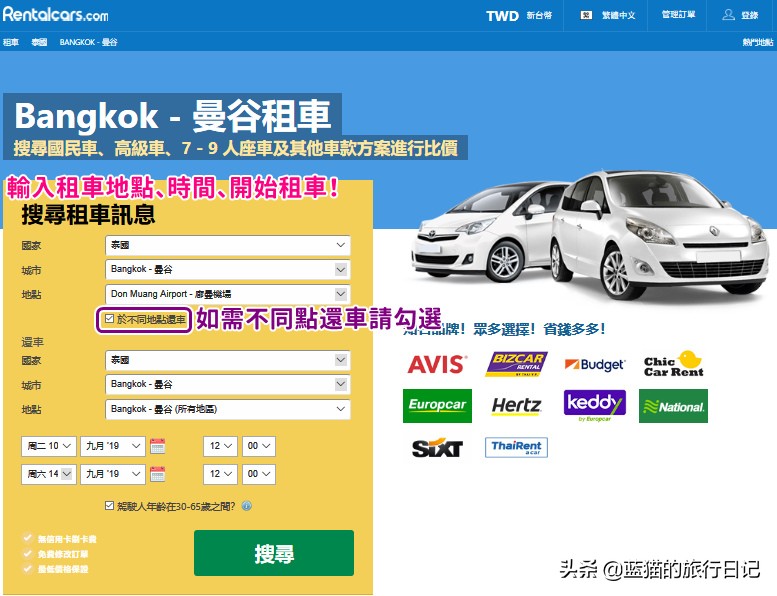Click the driver age info icon
Image resolution: width=777 pixels, height=596 pixels.
tap(247, 506)
